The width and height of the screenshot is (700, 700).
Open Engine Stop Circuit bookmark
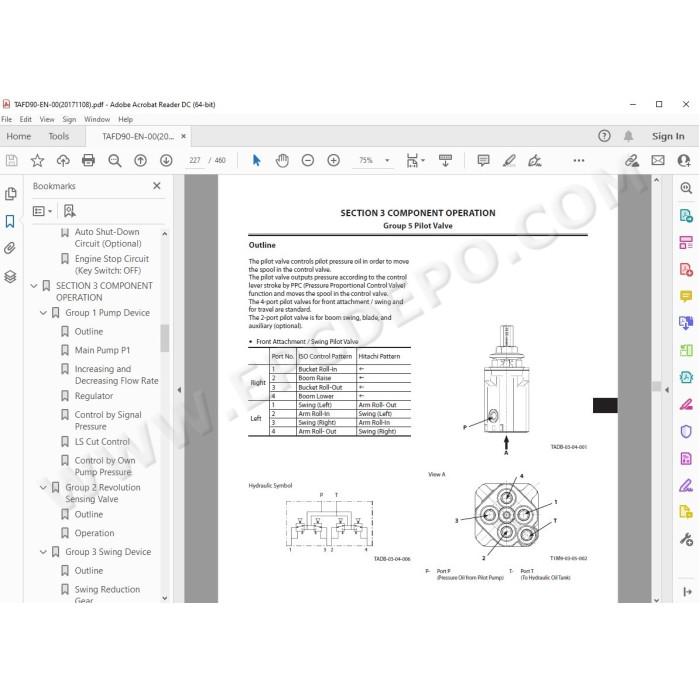click(x=112, y=265)
